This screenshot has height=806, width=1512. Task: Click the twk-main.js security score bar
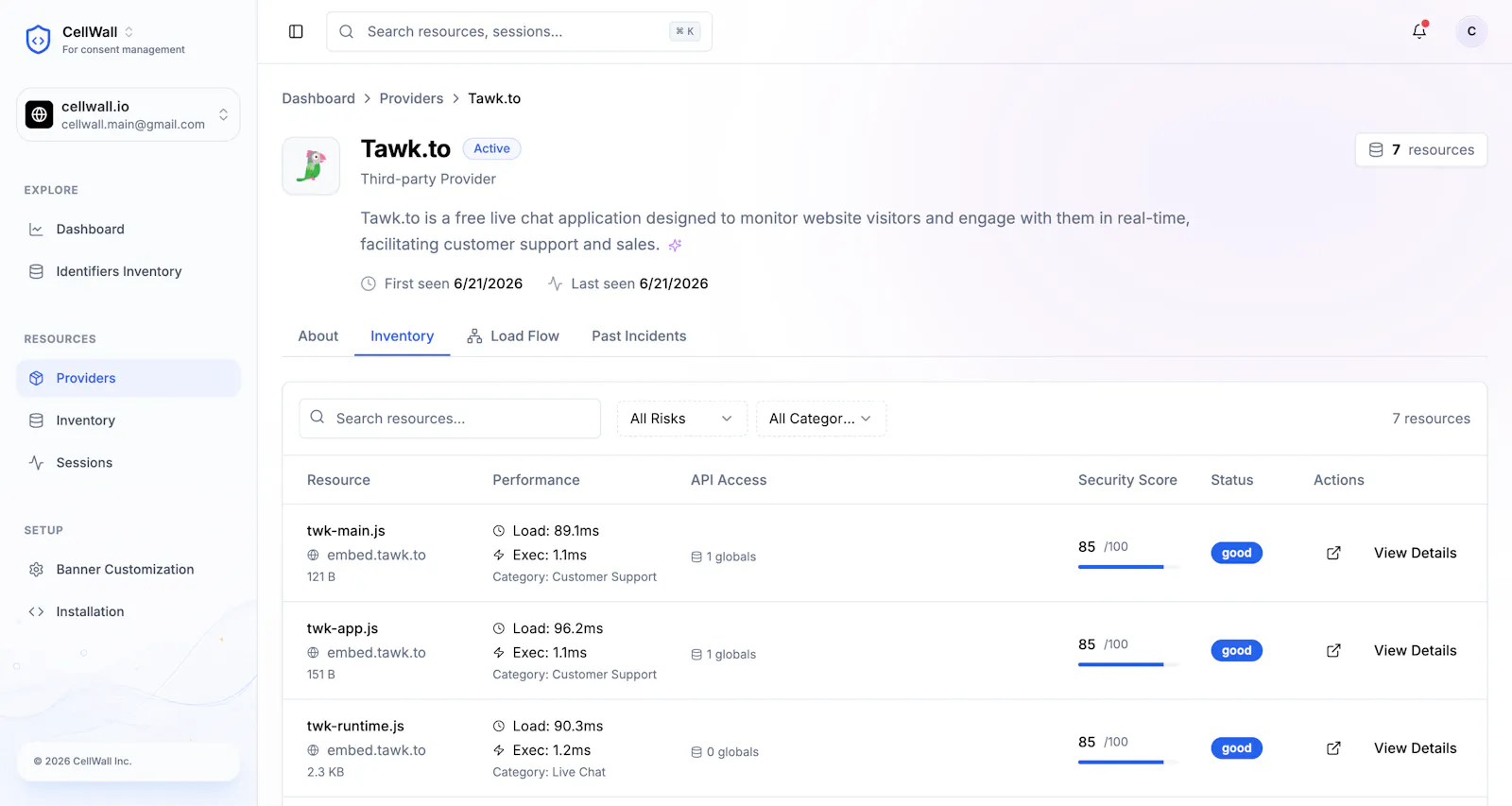1128,567
